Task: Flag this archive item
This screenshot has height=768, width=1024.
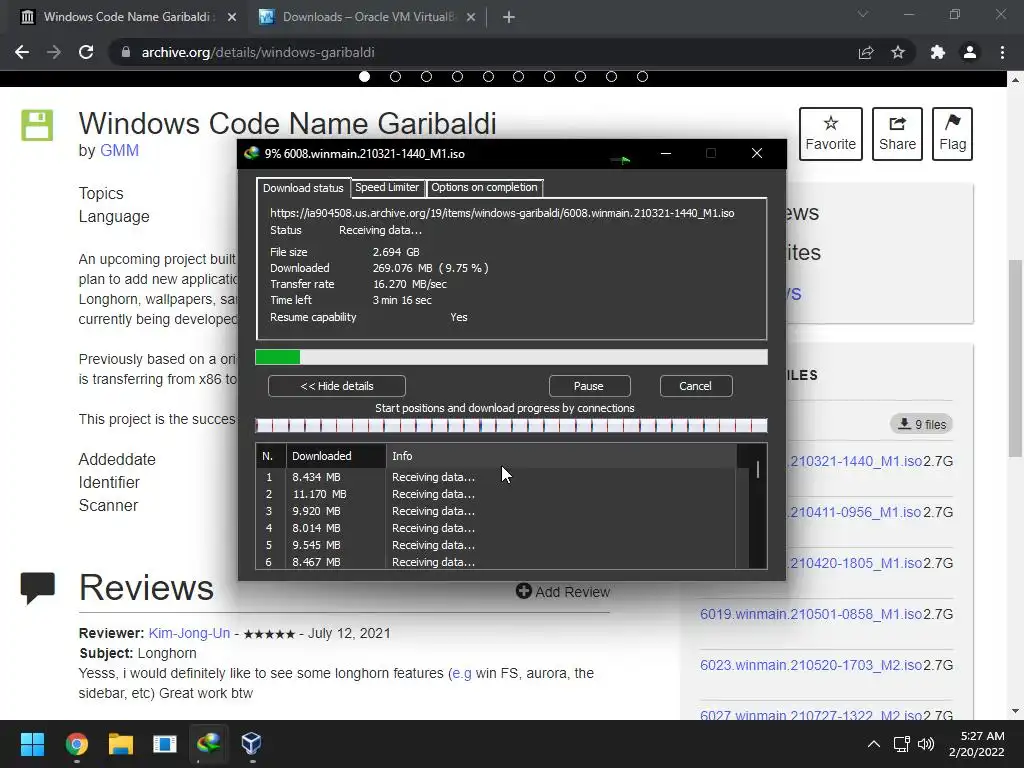Action: (952, 134)
